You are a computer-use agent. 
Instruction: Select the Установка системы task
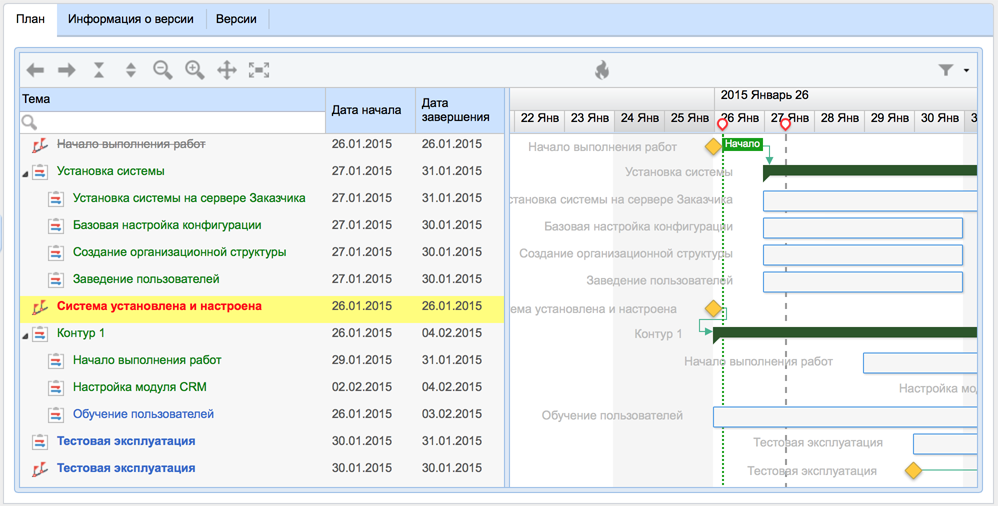click(111, 171)
